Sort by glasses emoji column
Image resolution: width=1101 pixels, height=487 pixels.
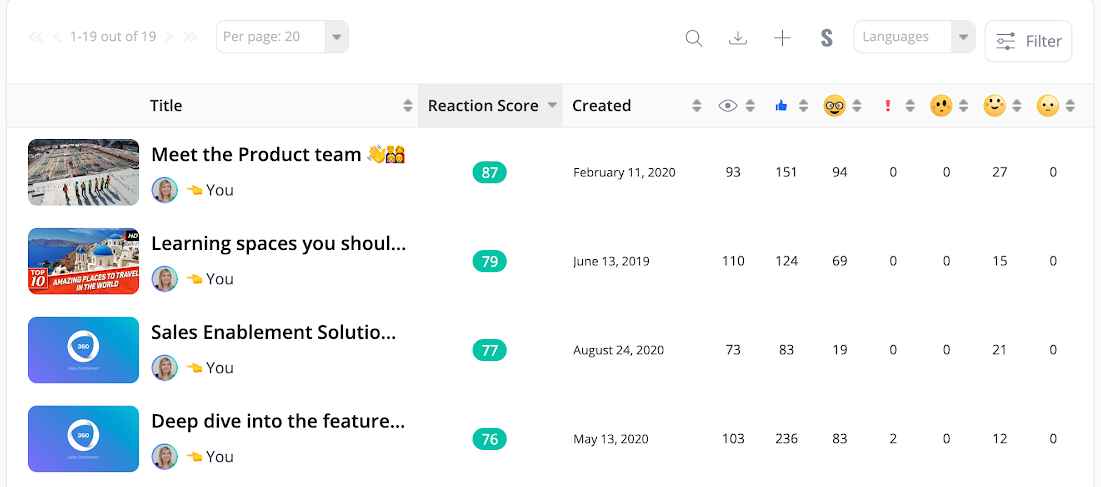point(857,106)
